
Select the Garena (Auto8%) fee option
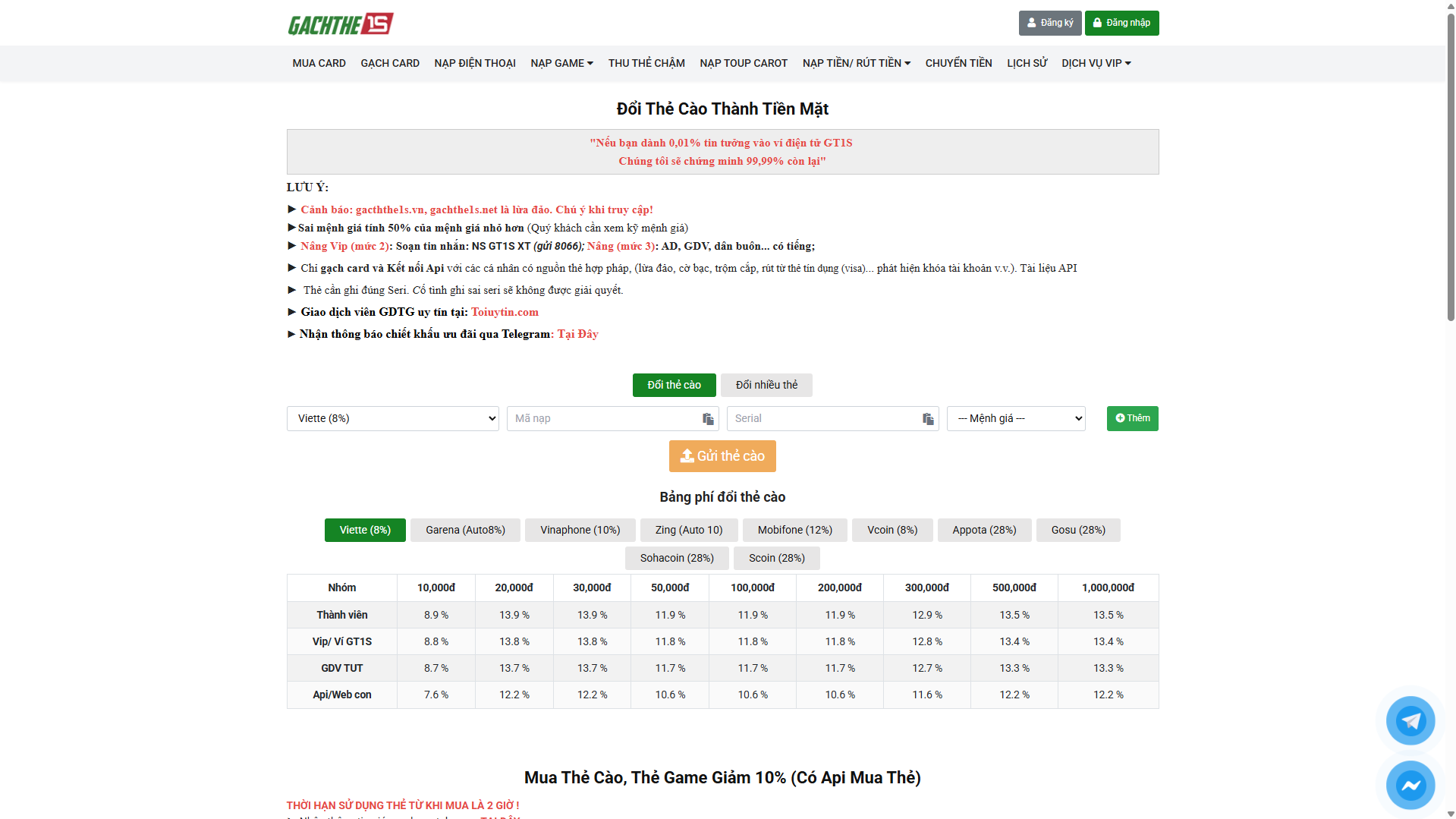(x=464, y=530)
